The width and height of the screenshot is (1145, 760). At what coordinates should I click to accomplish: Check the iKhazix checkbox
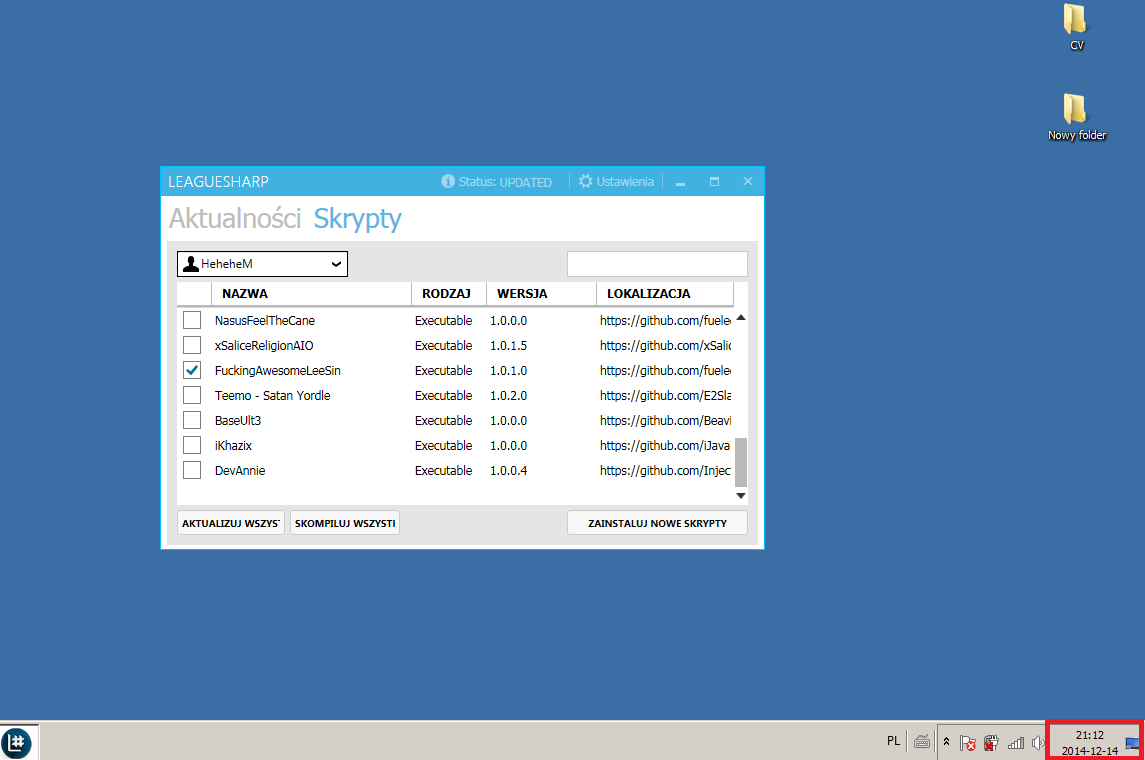[x=192, y=445]
